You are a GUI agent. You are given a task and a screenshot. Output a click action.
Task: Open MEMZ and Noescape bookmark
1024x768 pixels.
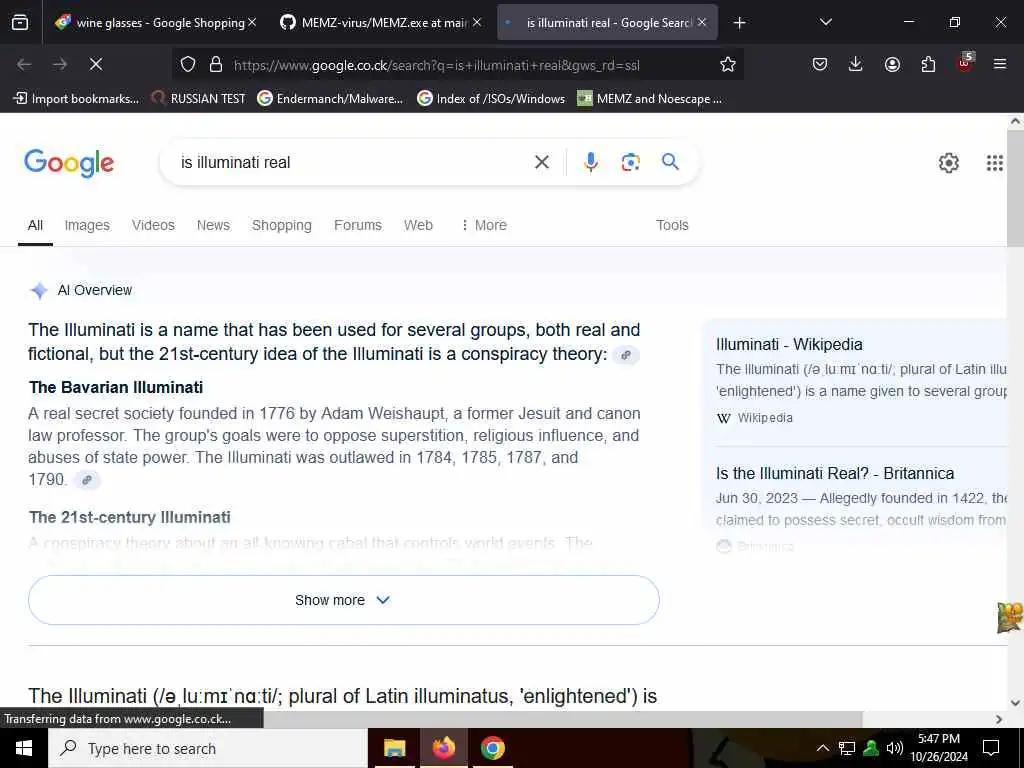(650, 99)
